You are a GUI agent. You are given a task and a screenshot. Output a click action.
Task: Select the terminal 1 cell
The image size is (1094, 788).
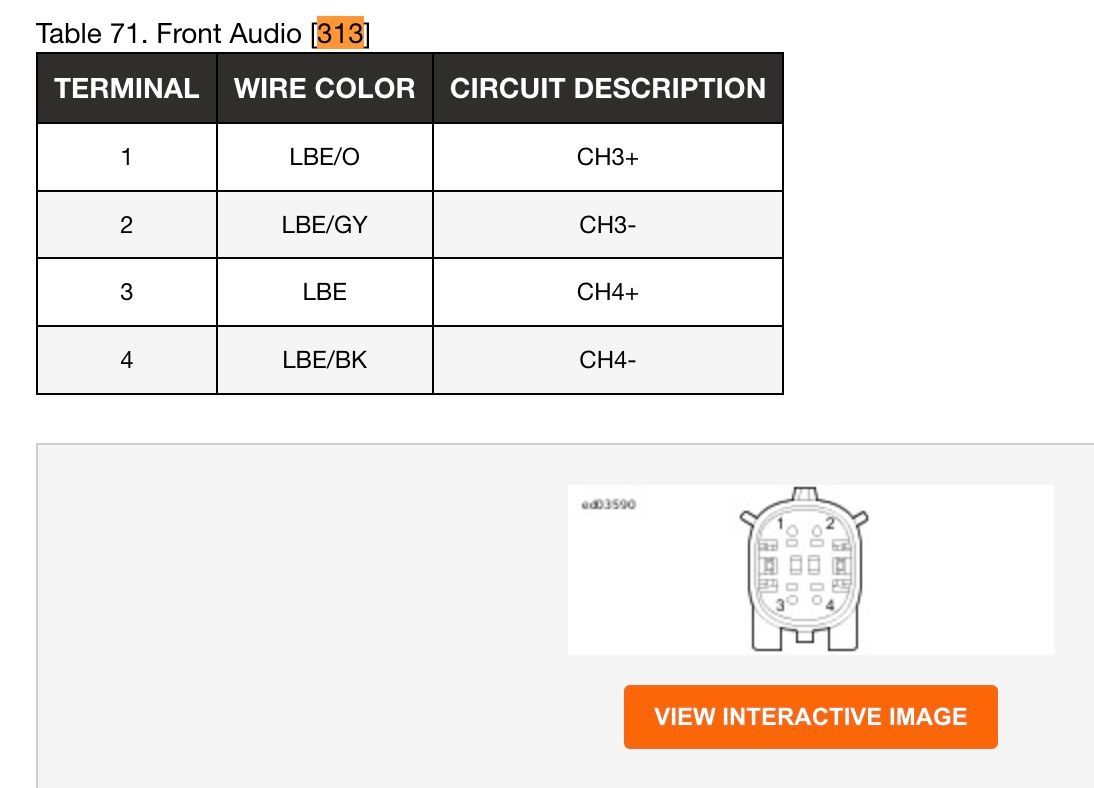[x=126, y=157]
